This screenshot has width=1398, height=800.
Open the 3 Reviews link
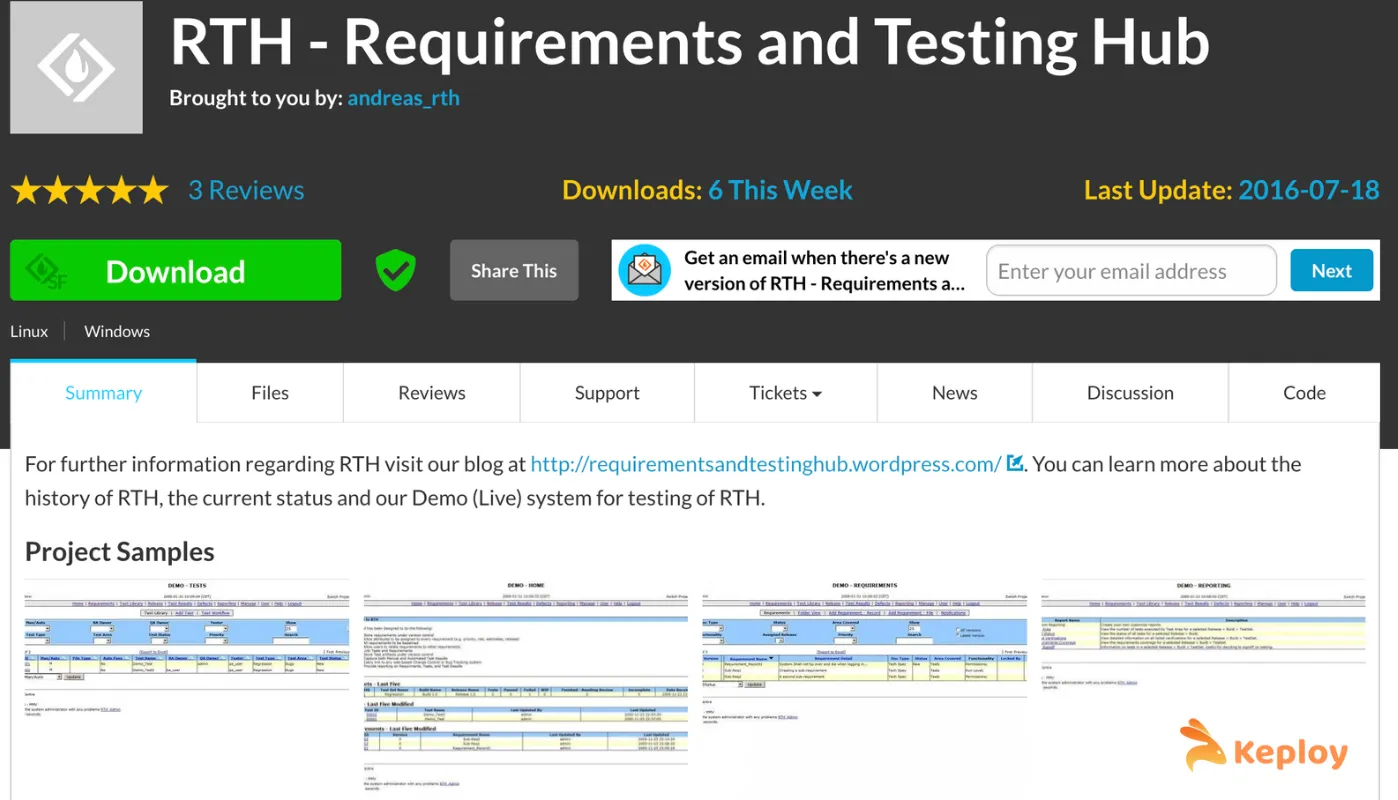point(246,190)
